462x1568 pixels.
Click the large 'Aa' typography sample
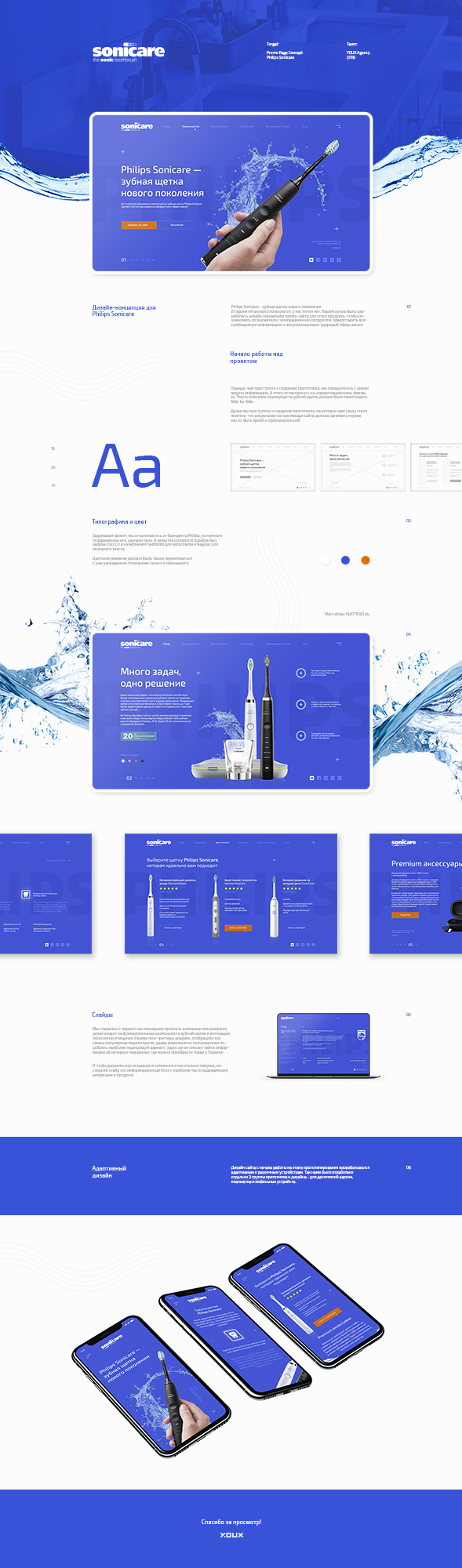127,466
